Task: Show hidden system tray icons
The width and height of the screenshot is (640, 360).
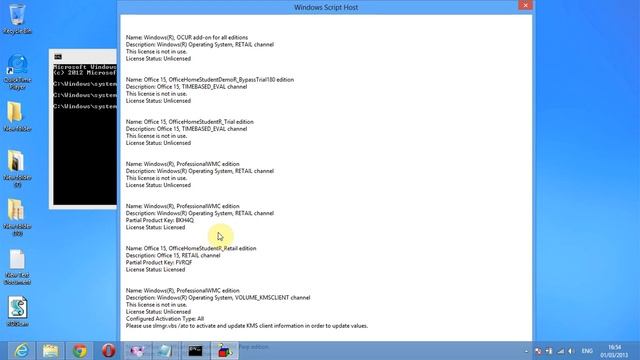Action: pos(526,351)
